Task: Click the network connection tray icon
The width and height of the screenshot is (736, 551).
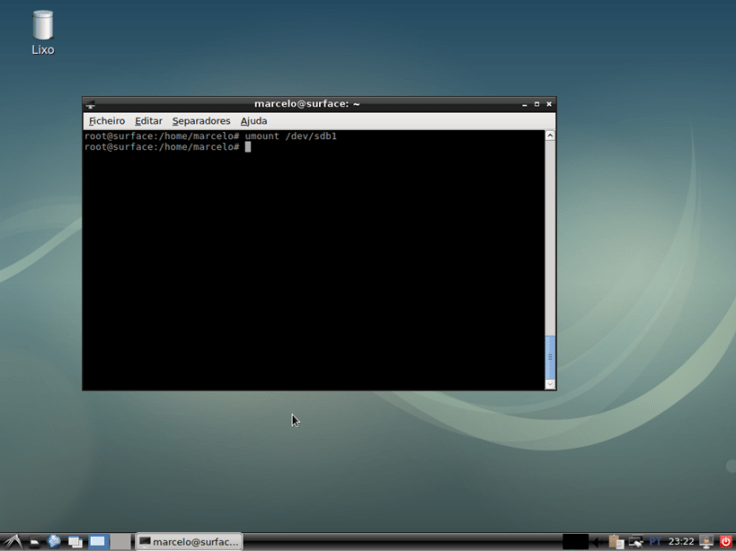Action: (636, 541)
